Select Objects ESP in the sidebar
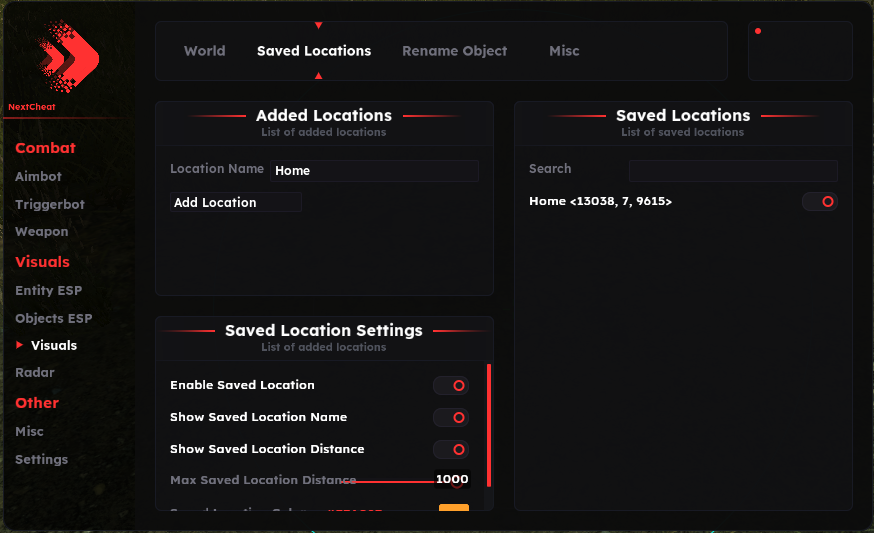874x533 pixels. pos(53,318)
